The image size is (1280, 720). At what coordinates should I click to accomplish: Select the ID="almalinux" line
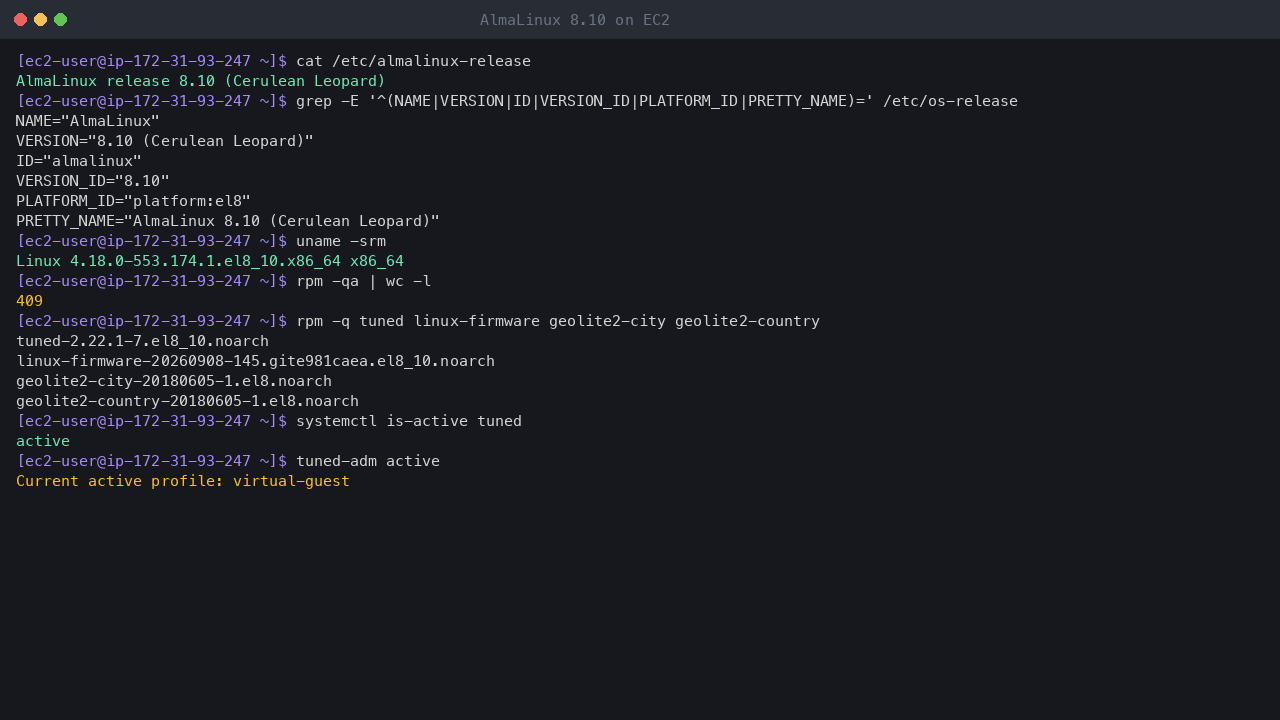click(x=79, y=161)
